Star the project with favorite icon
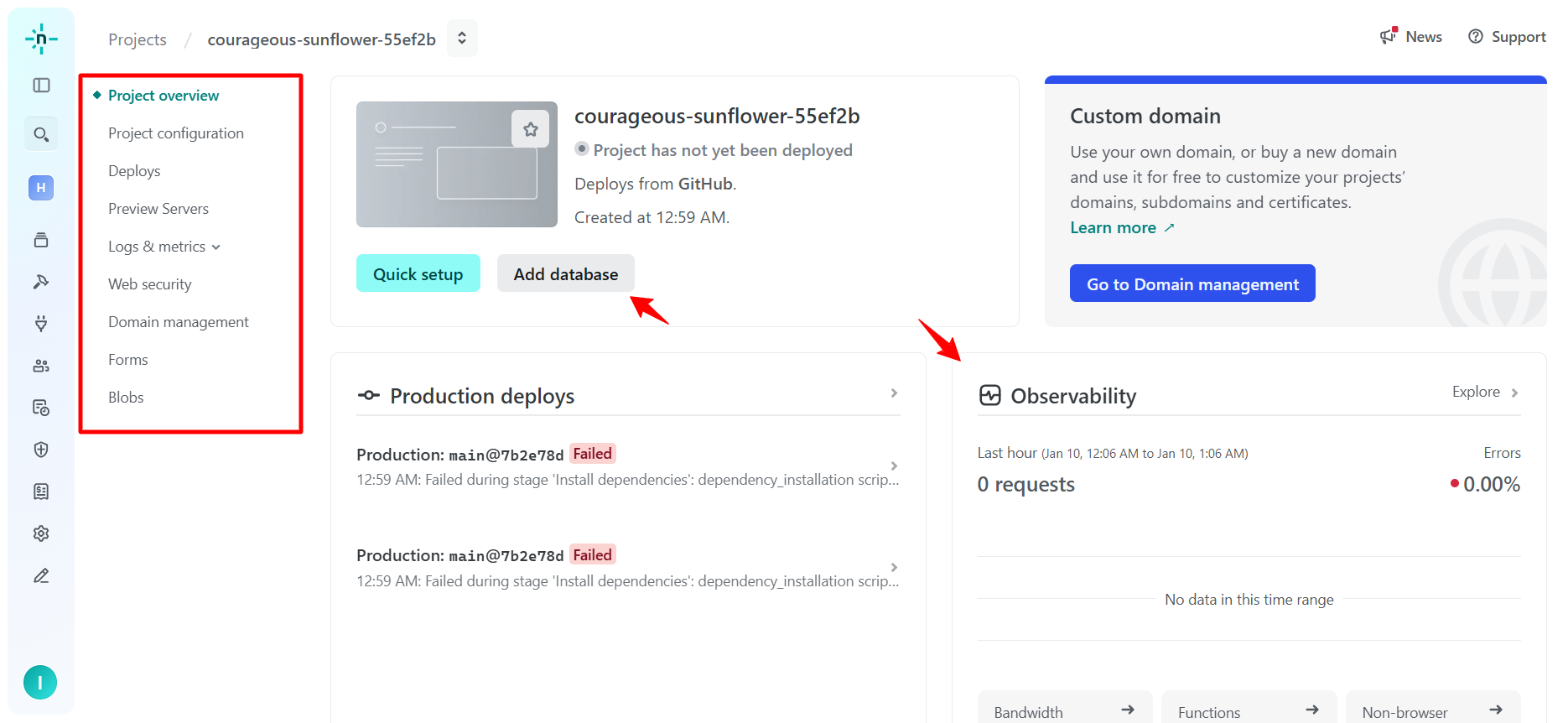 click(x=531, y=129)
